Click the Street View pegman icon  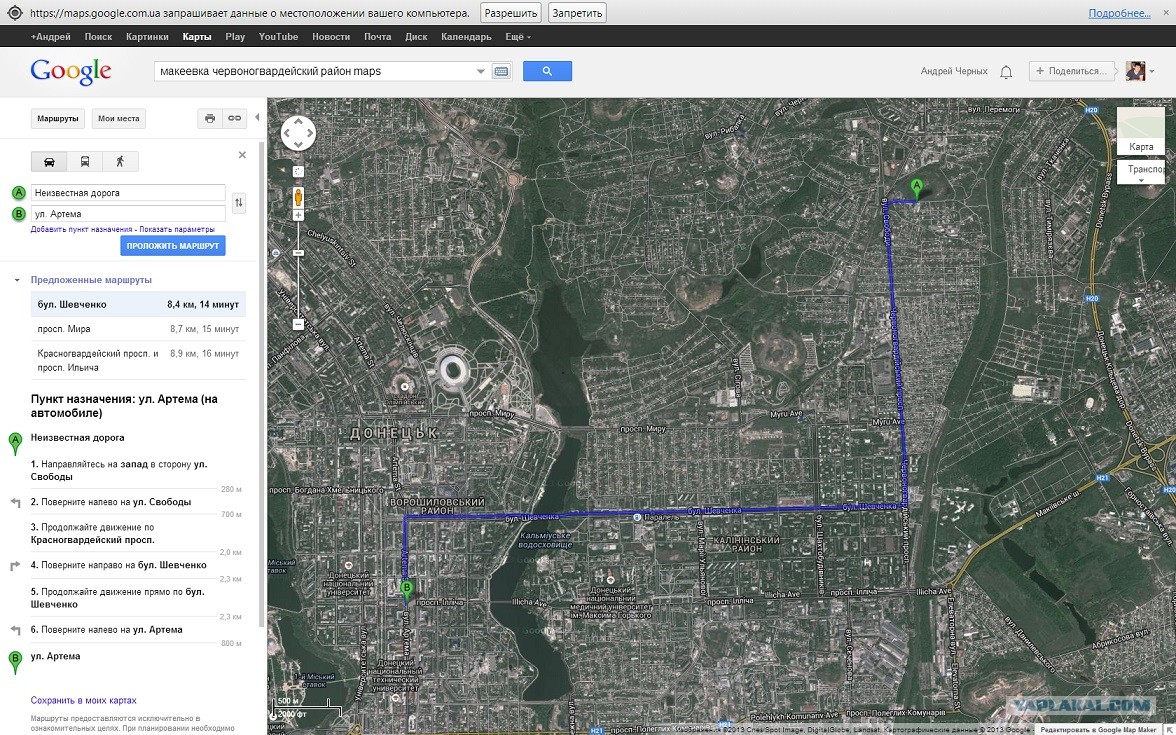pyautogui.click(x=298, y=197)
